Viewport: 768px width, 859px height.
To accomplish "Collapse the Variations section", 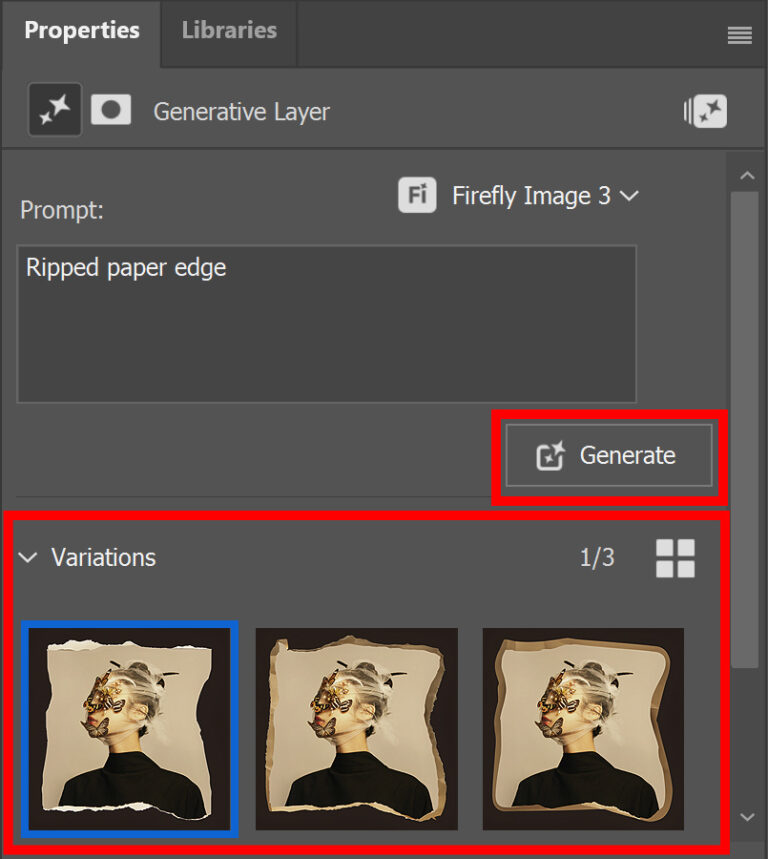I will click(28, 558).
